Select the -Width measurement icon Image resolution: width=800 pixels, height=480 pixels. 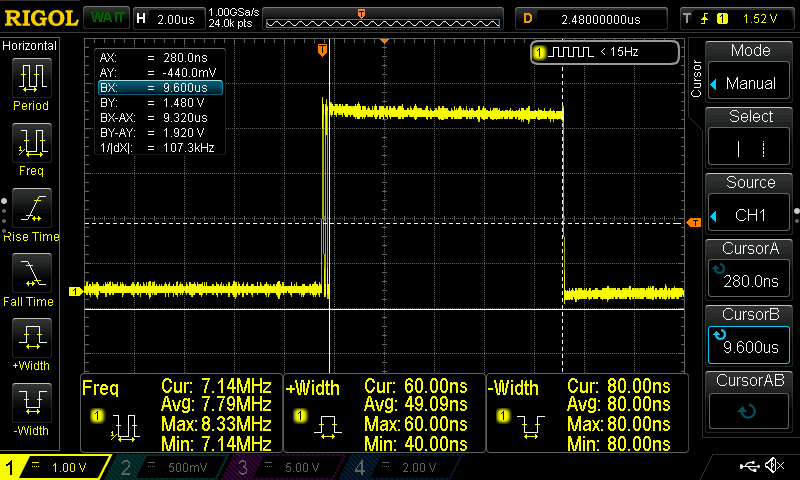coord(31,407)
